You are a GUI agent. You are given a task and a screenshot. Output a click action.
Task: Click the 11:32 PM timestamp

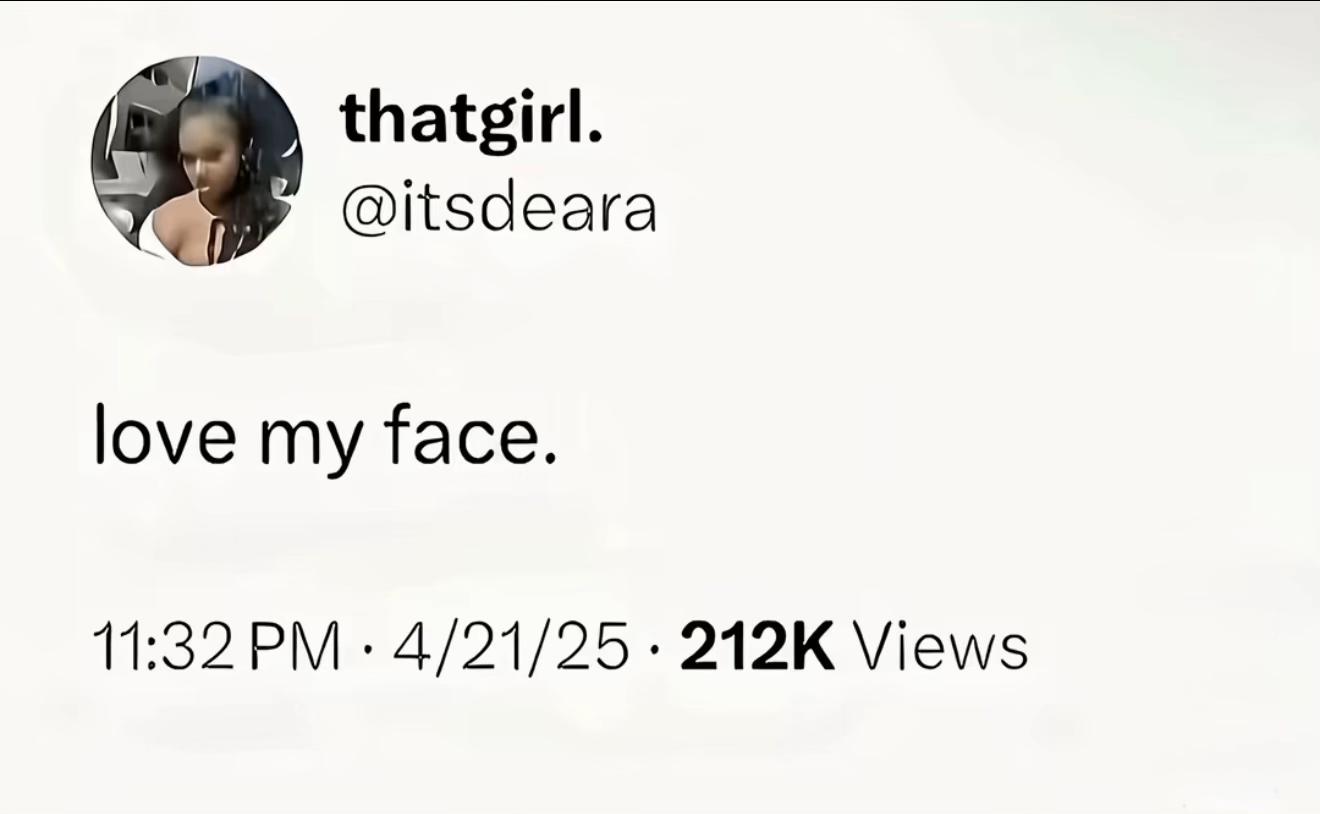216,647
